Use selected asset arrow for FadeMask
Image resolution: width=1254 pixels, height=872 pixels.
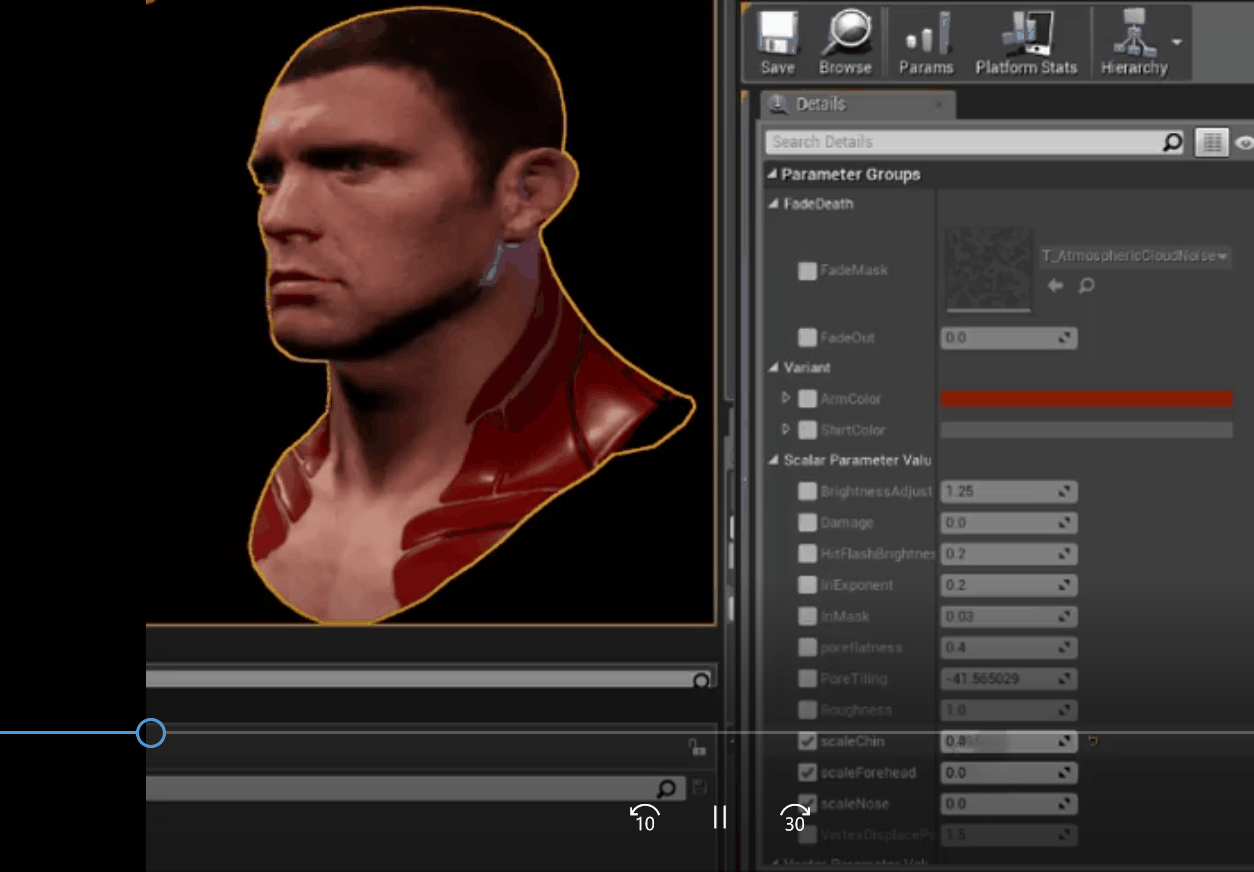click(1055, 286)
